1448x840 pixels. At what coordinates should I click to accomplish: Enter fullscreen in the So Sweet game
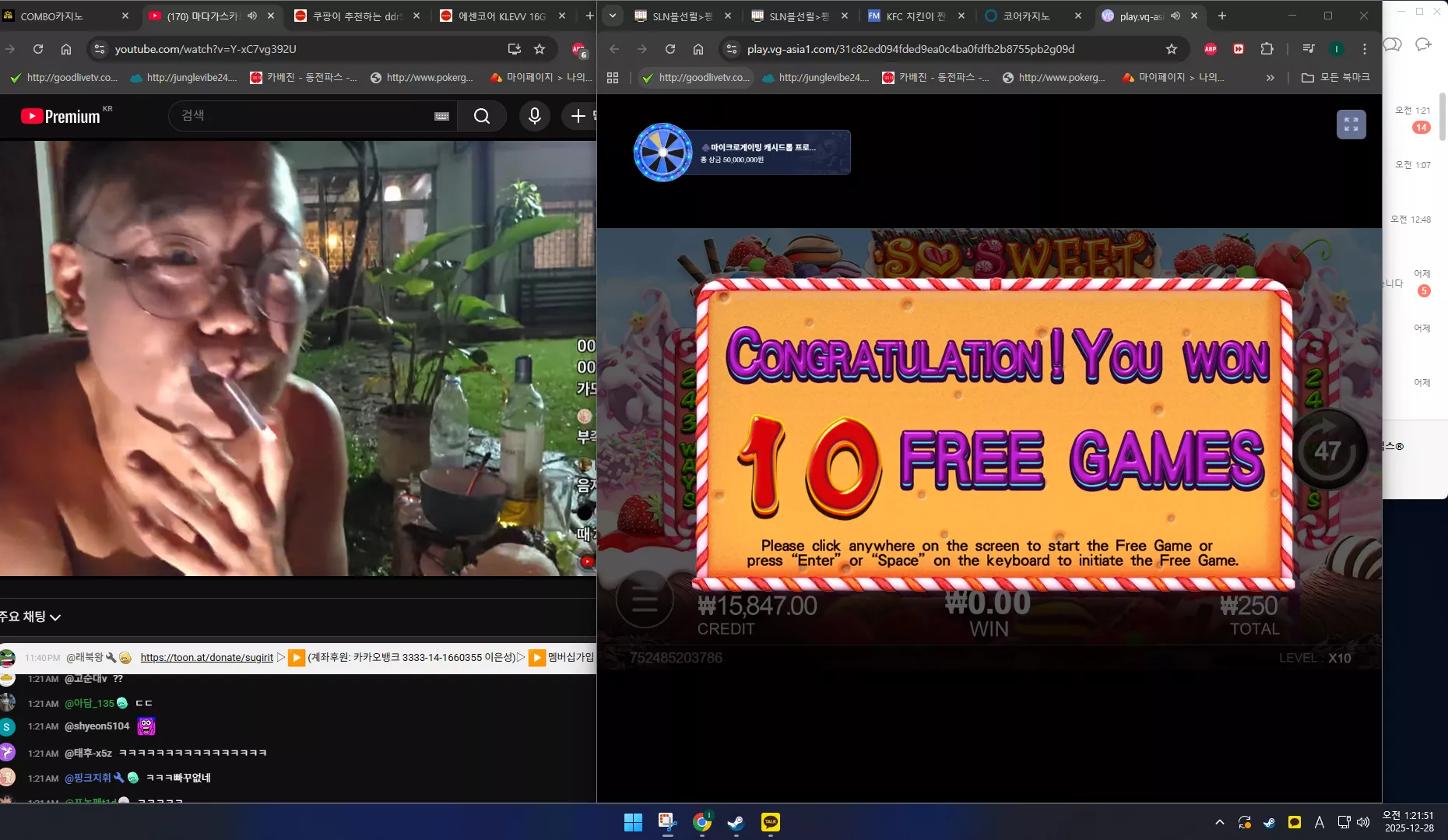click(1351, 125)
